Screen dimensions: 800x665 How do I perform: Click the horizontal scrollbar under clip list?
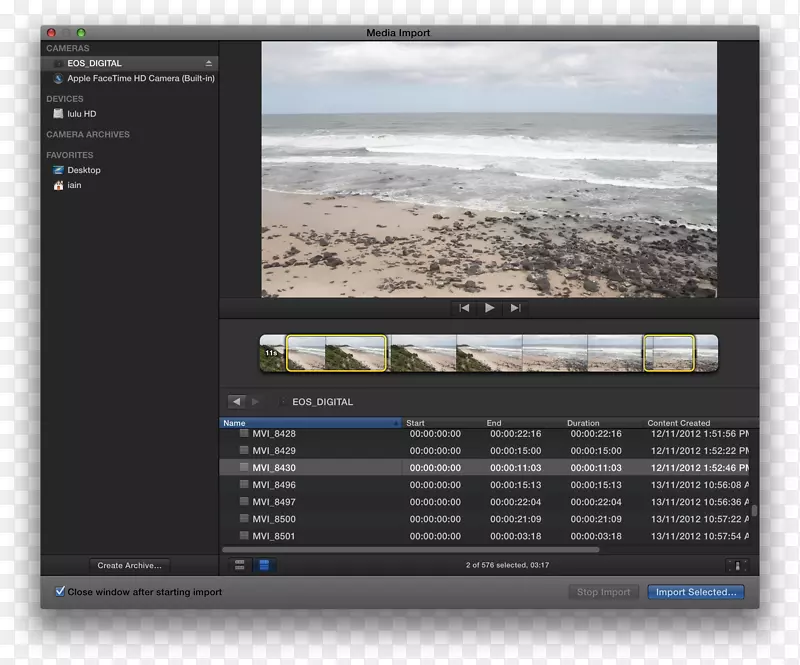410,549
